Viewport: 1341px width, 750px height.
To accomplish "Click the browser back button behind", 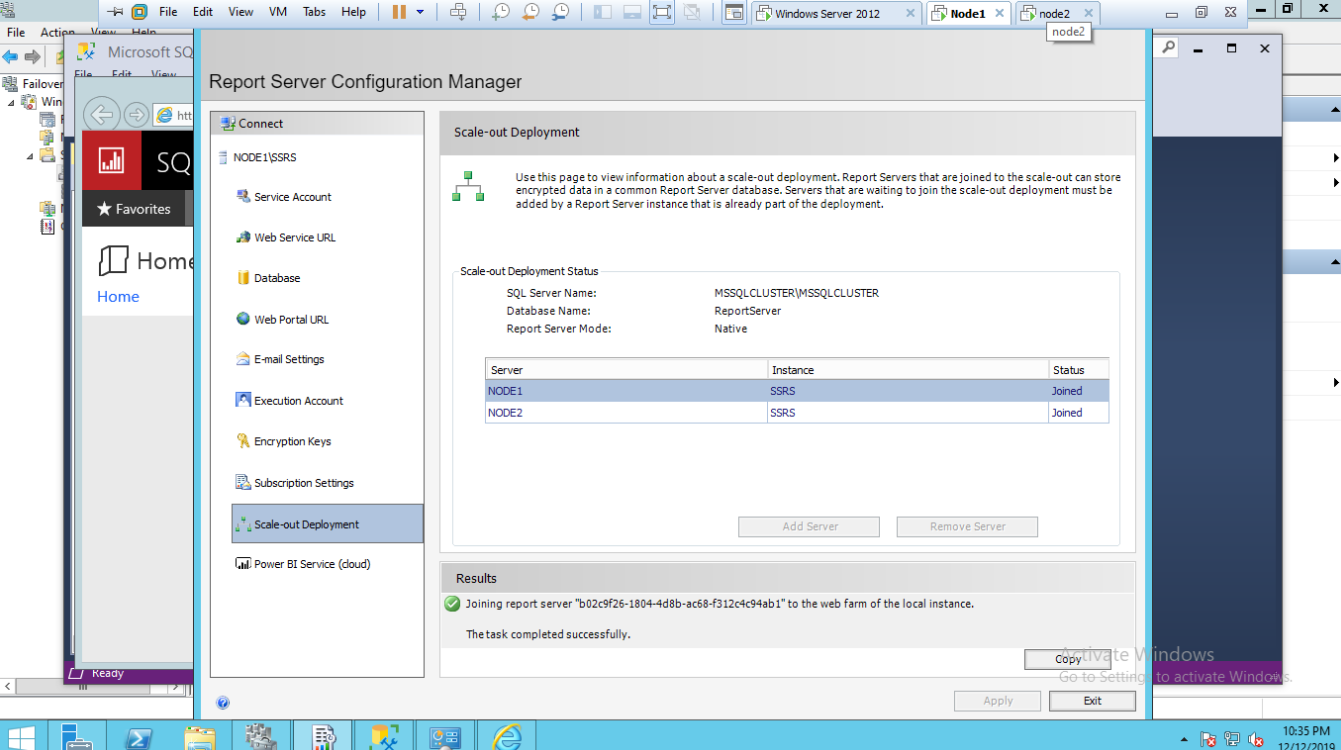I will coord(102,114).
